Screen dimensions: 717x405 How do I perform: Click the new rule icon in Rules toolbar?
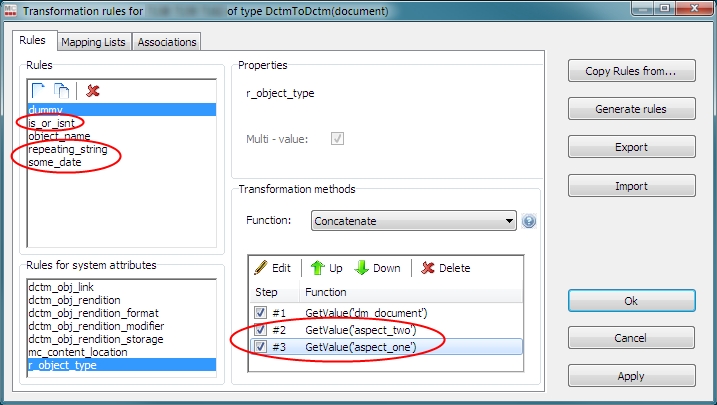pyautogui.click(x=39, y=91)
